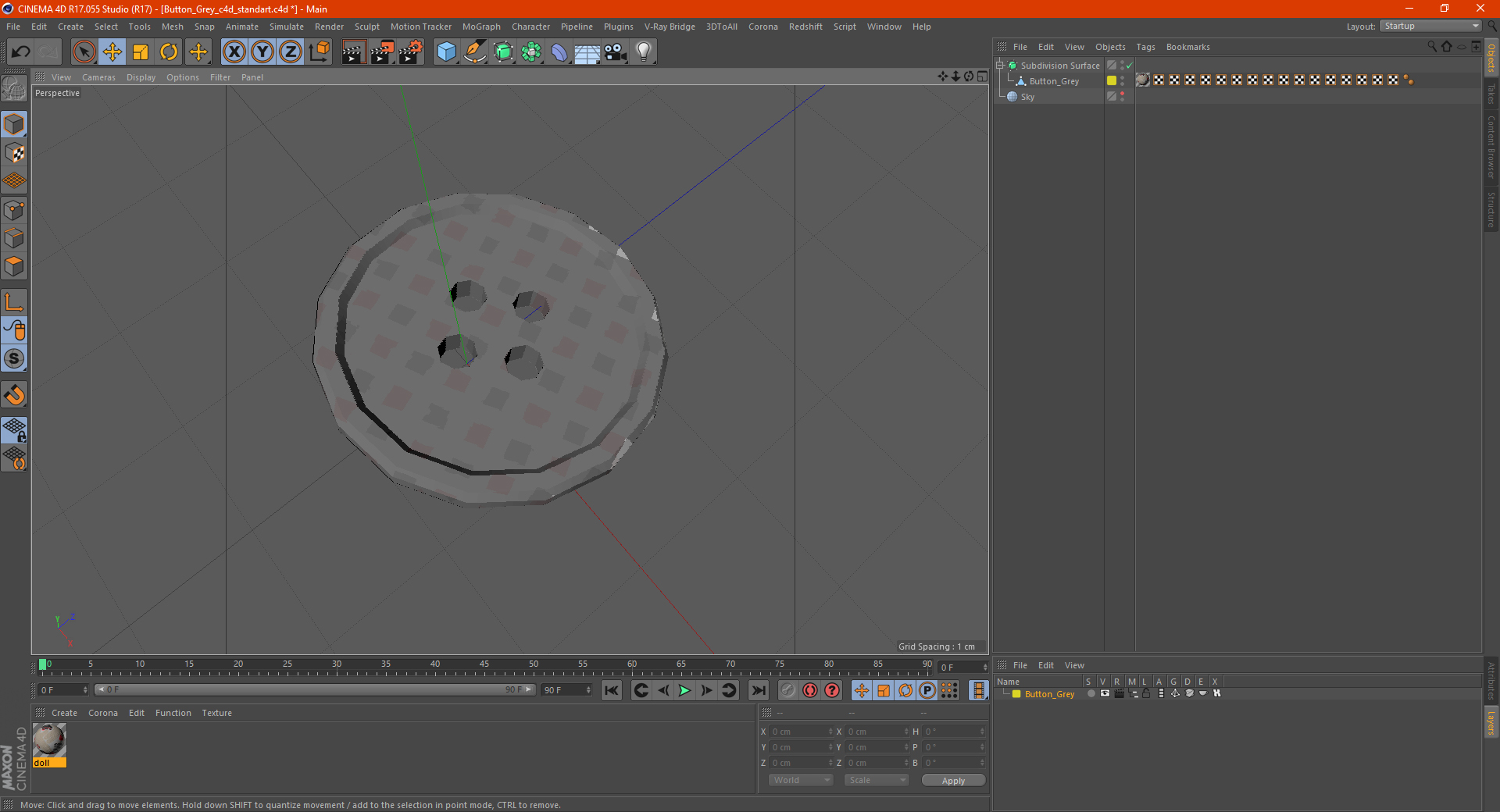Open the World coordinate dropdown
This screenshot has height=812, width=1500.
pyautogui.click(x=801, y=780)
